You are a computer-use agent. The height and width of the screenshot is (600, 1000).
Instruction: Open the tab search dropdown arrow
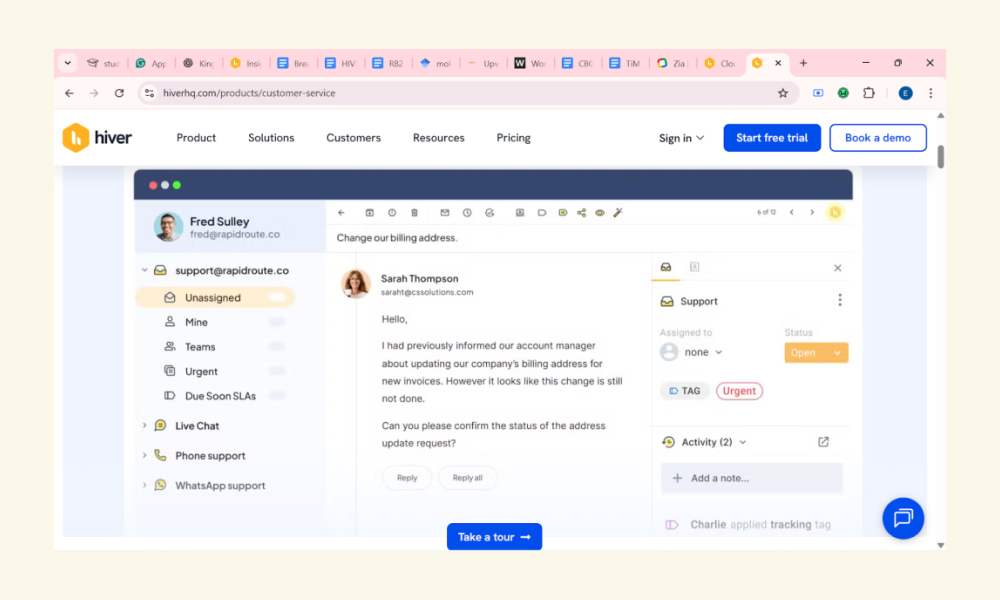coord(68,63)
